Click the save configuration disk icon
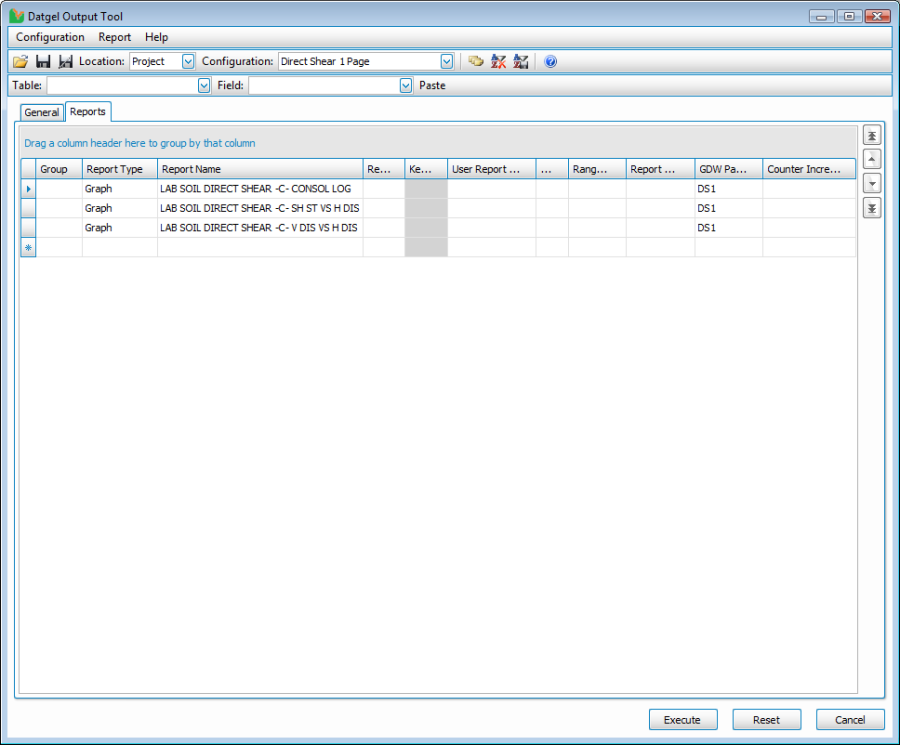 coord(43,62)
